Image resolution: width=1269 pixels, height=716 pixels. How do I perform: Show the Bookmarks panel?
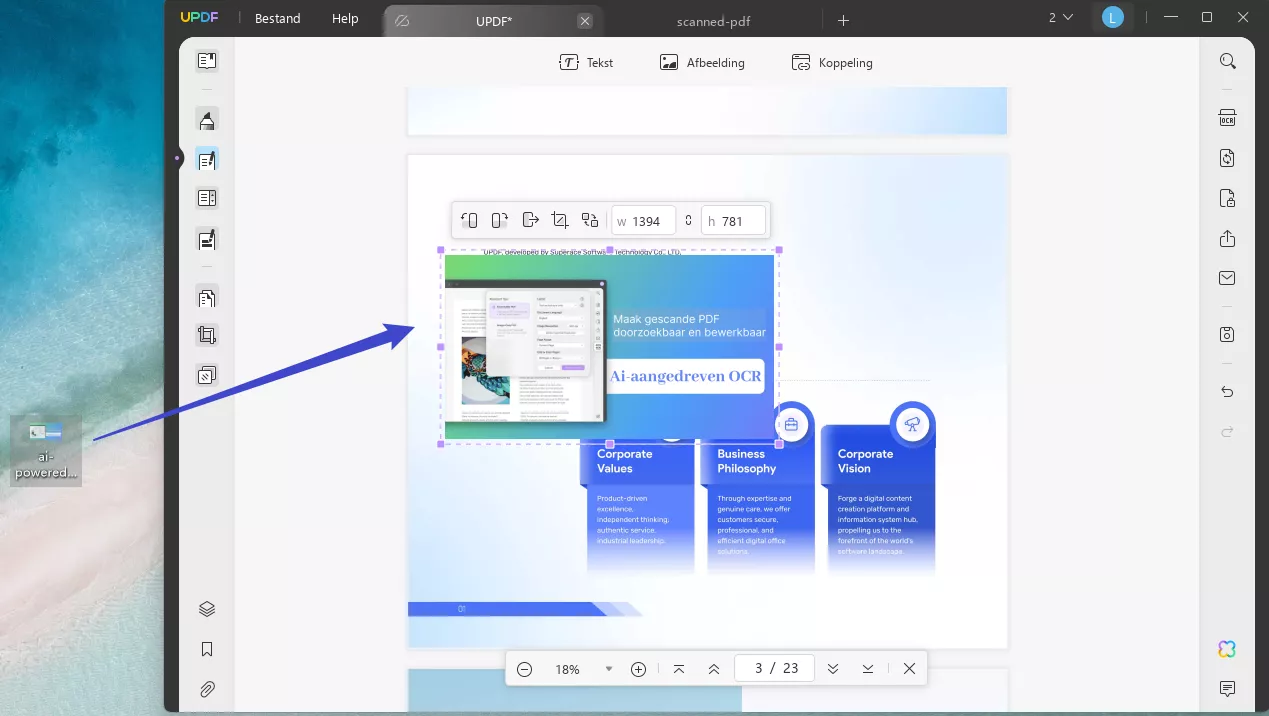[207, 649]
